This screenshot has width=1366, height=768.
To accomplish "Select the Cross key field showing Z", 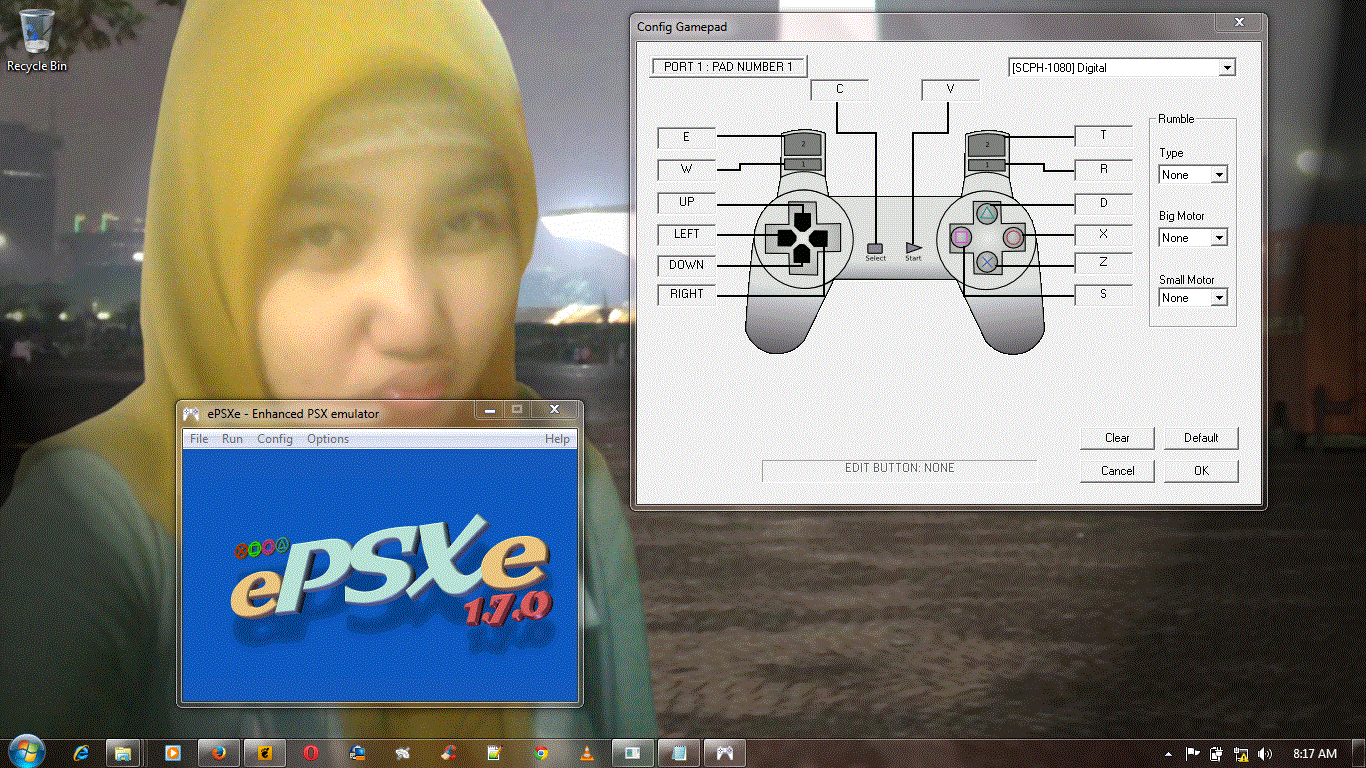I will click(1104, 262).
